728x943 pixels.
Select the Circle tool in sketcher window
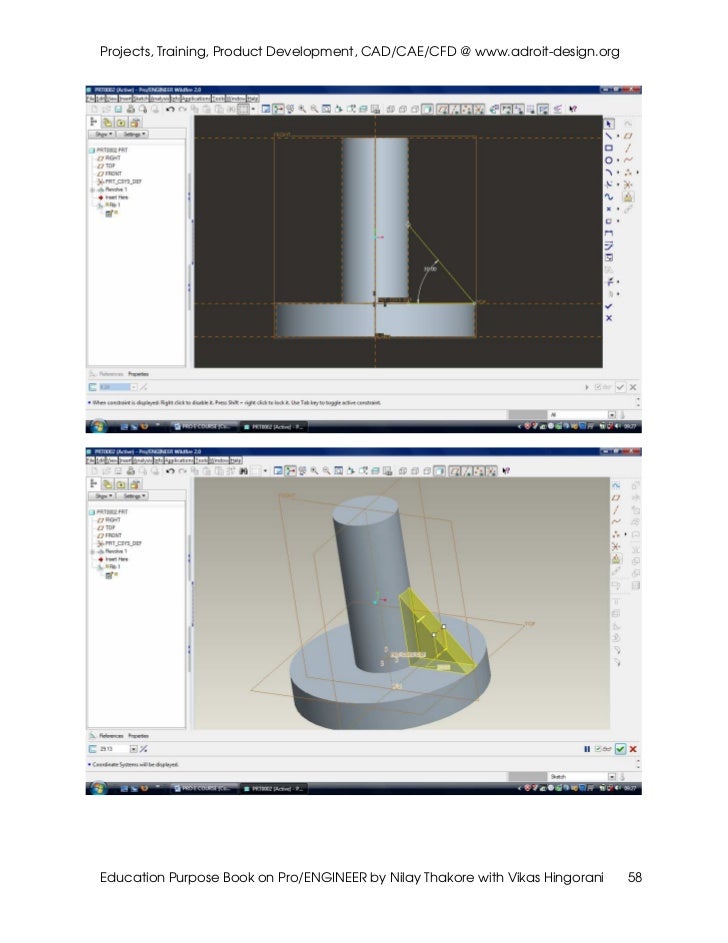tap(609, 160)
